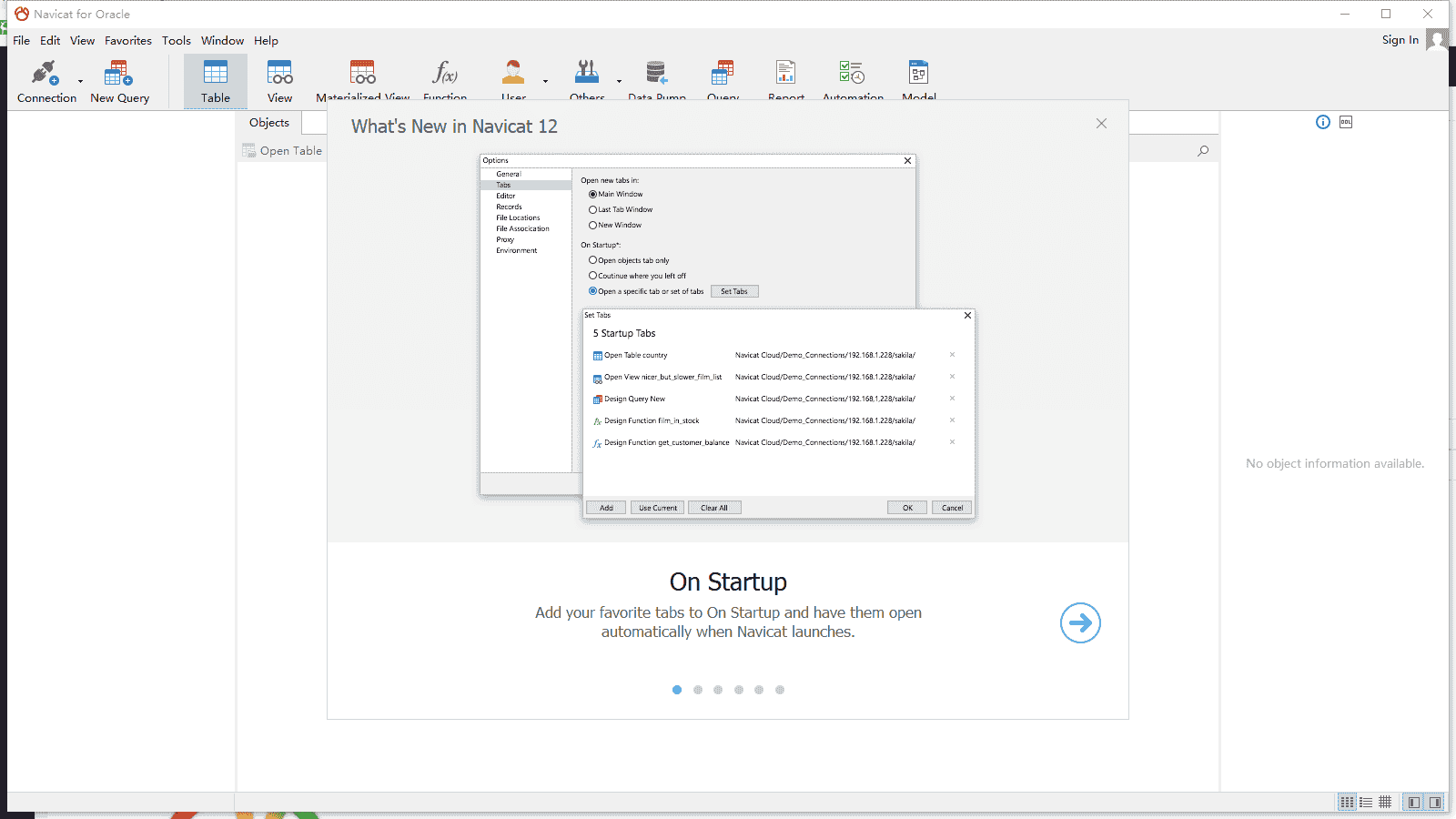Click the Sign In link
Screen dimensions: 1456x819
pos(1400,40)
